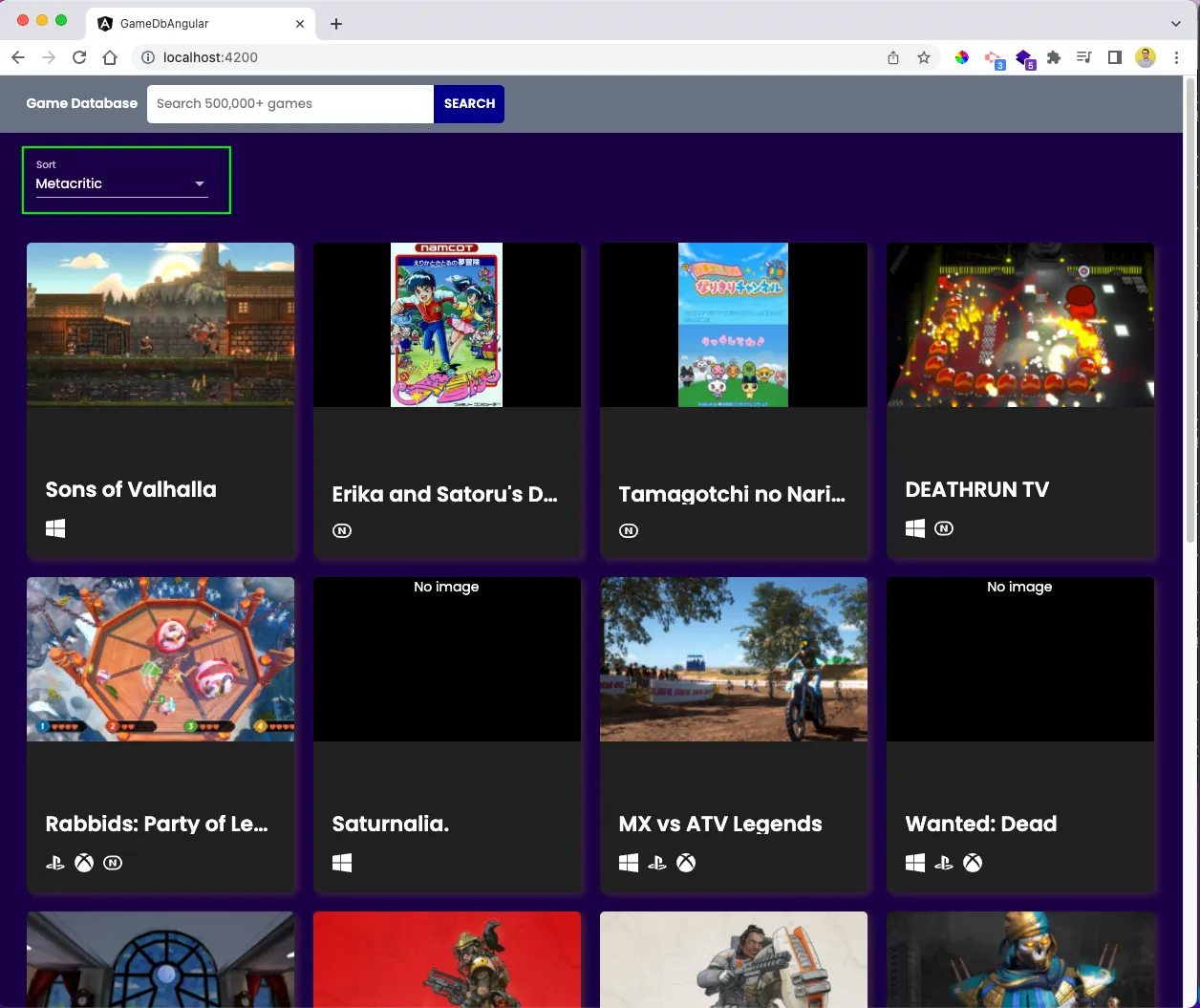Bookmark this page with the star icon
This screenshot has height=1008, width=1200.
click(924, 57)
